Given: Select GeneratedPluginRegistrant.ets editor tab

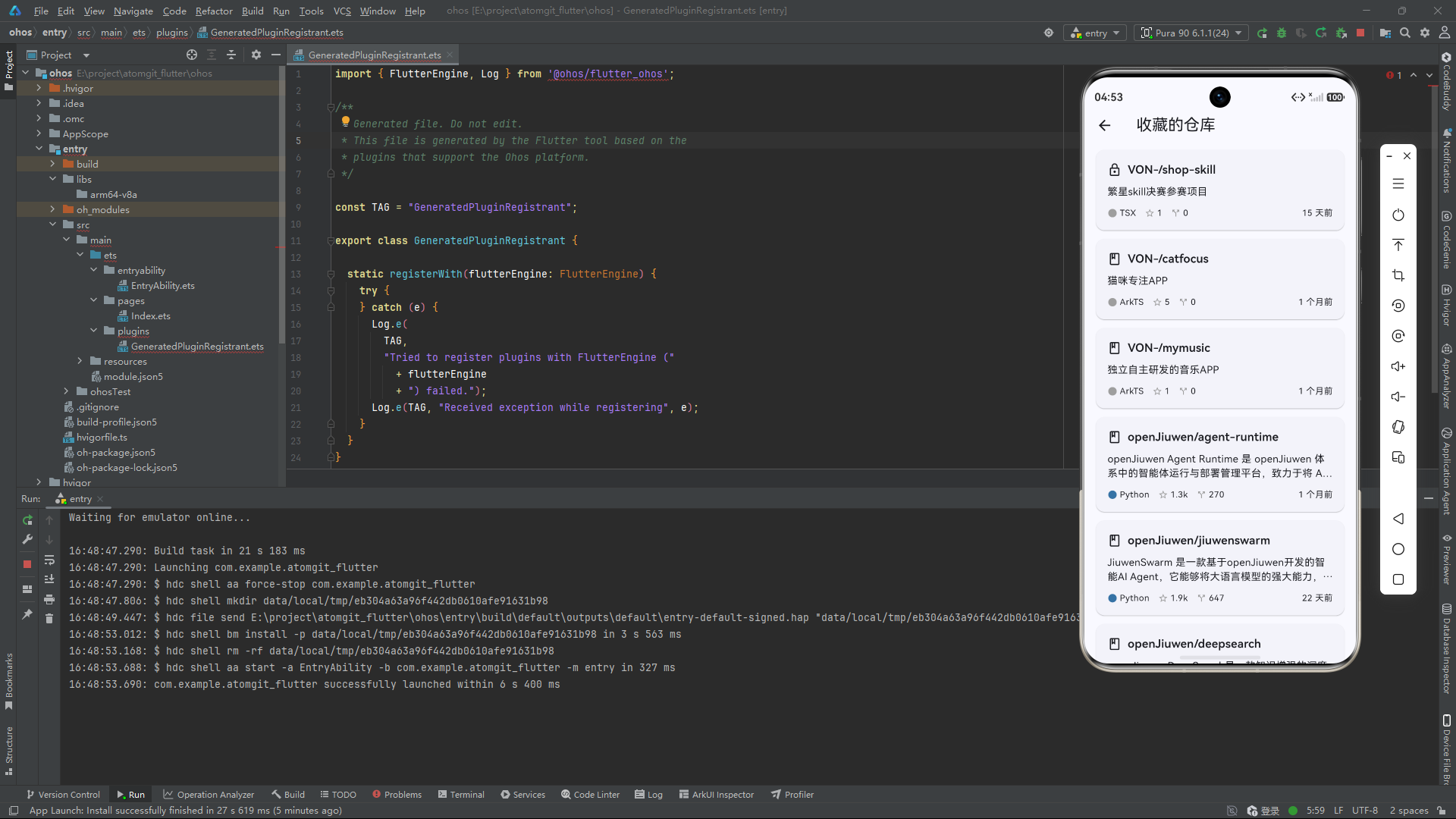Looking at the screenshot, I should pyautogui.click(x=375, y=55).
